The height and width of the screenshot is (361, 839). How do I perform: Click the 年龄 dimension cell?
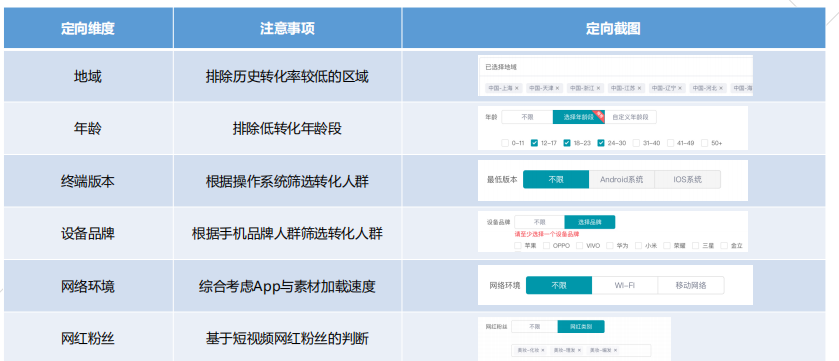pyautogui.click(x=88, y=129)
